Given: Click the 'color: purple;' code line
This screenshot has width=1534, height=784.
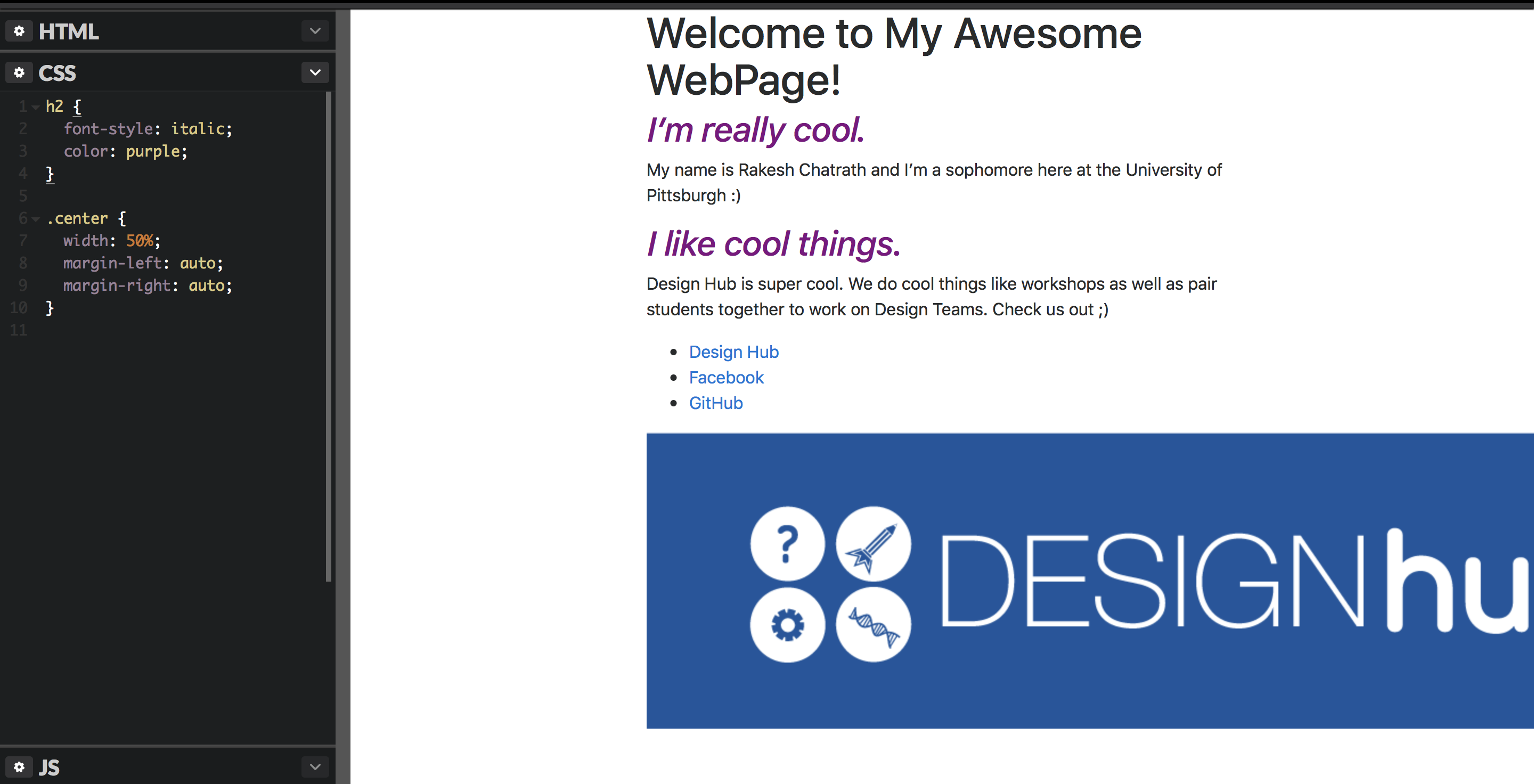Looking at the screenshot, I should coord(125,151).
